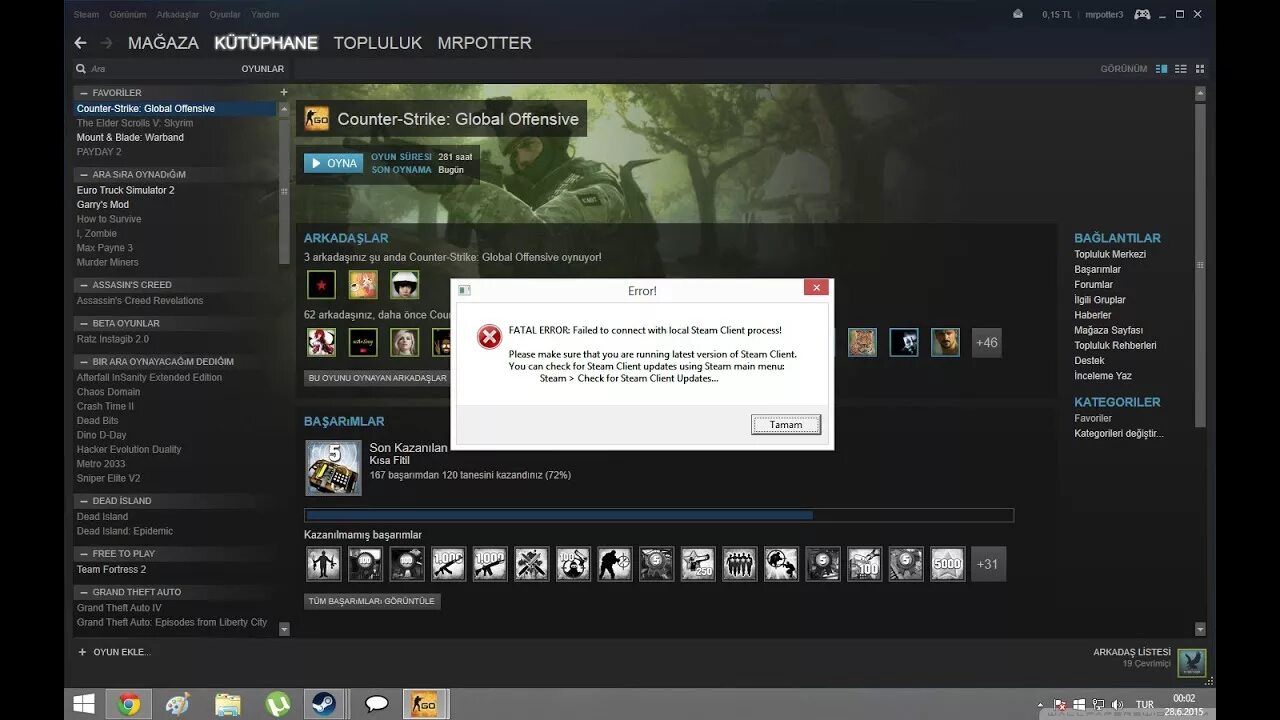Open the Topluluk Merkezi link
Screen dimensions: 1280x720
tap(1110, 254)
